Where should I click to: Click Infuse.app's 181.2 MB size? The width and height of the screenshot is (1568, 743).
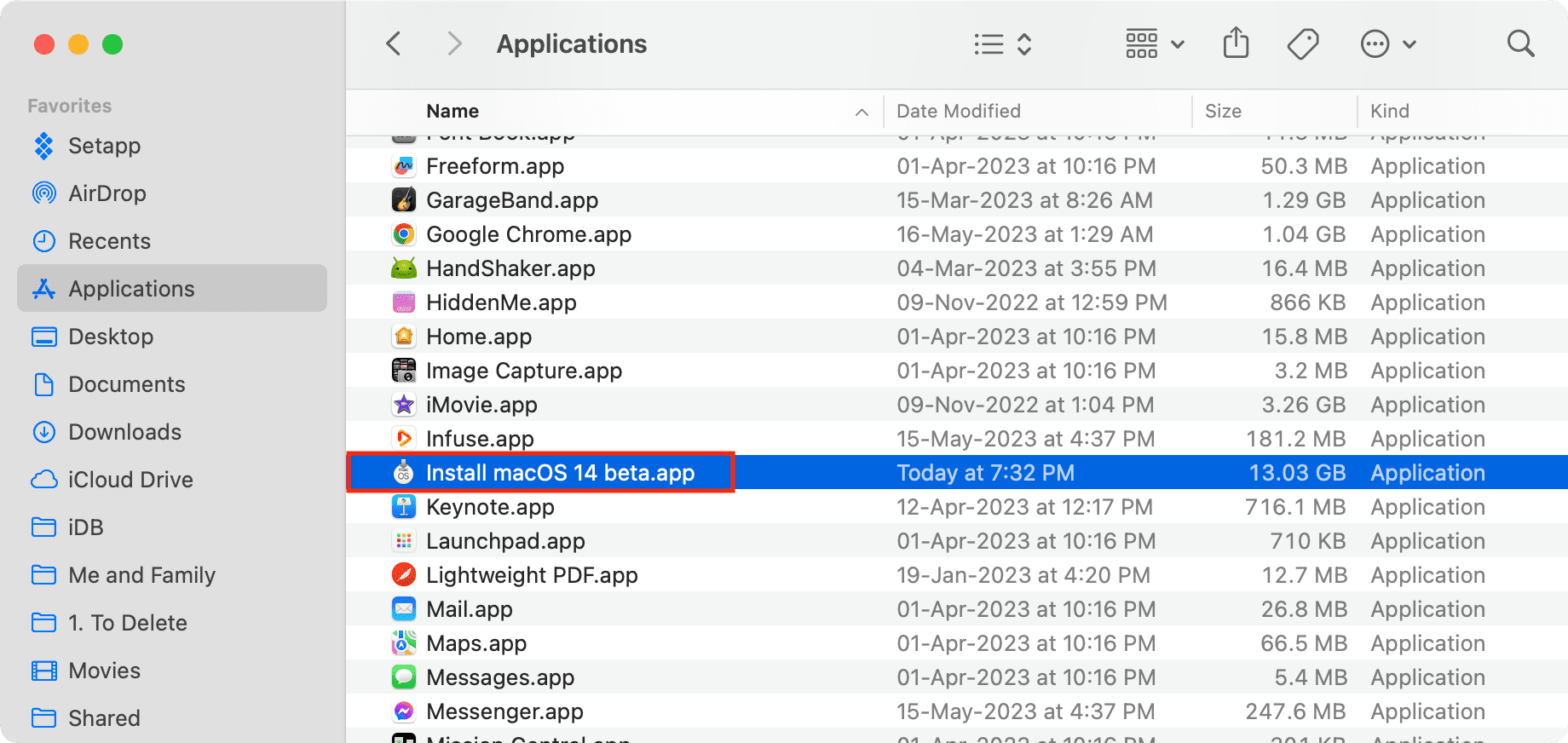pyautogui.click(x=1296, y=439)
